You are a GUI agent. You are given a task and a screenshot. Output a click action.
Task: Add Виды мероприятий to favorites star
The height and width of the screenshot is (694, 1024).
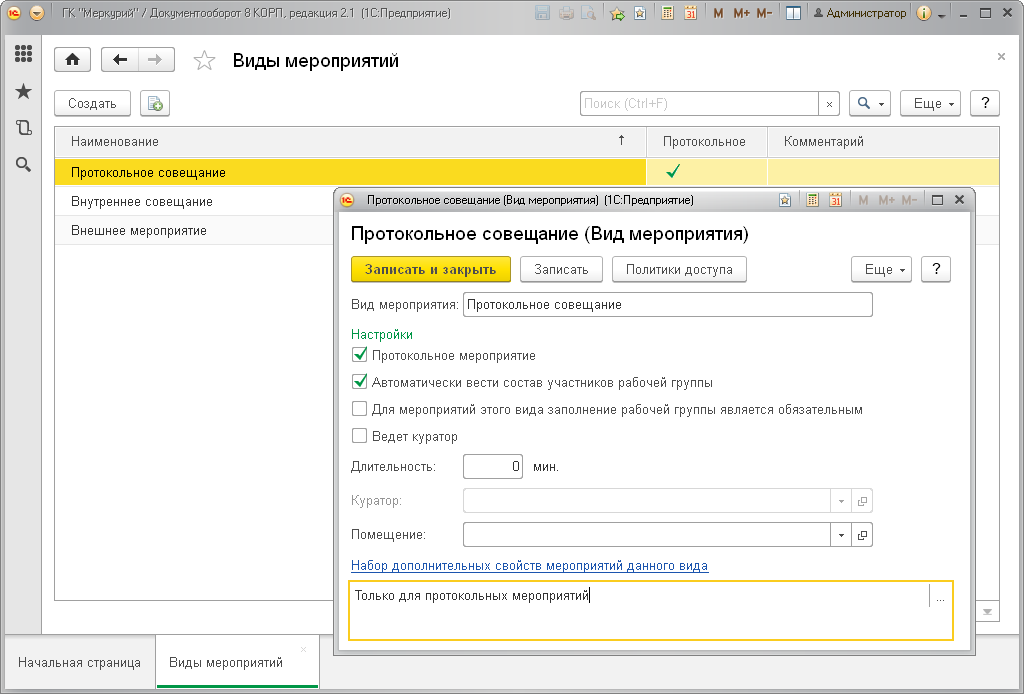point(204,61)
